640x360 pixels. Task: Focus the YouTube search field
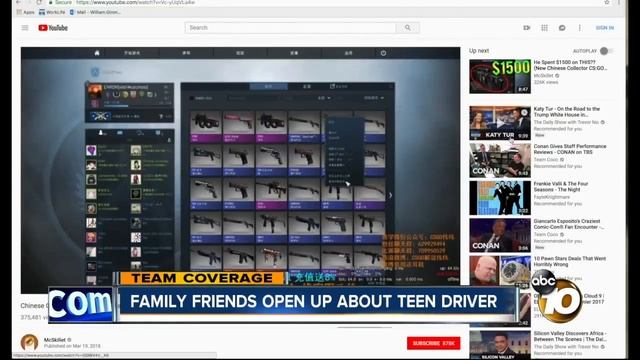(x=290, y=28)
